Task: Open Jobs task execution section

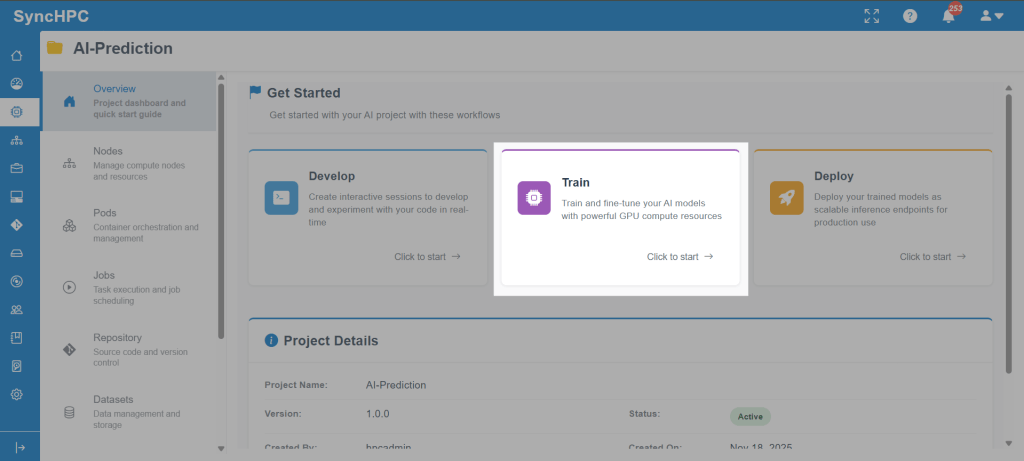Action: coord(128,287)
